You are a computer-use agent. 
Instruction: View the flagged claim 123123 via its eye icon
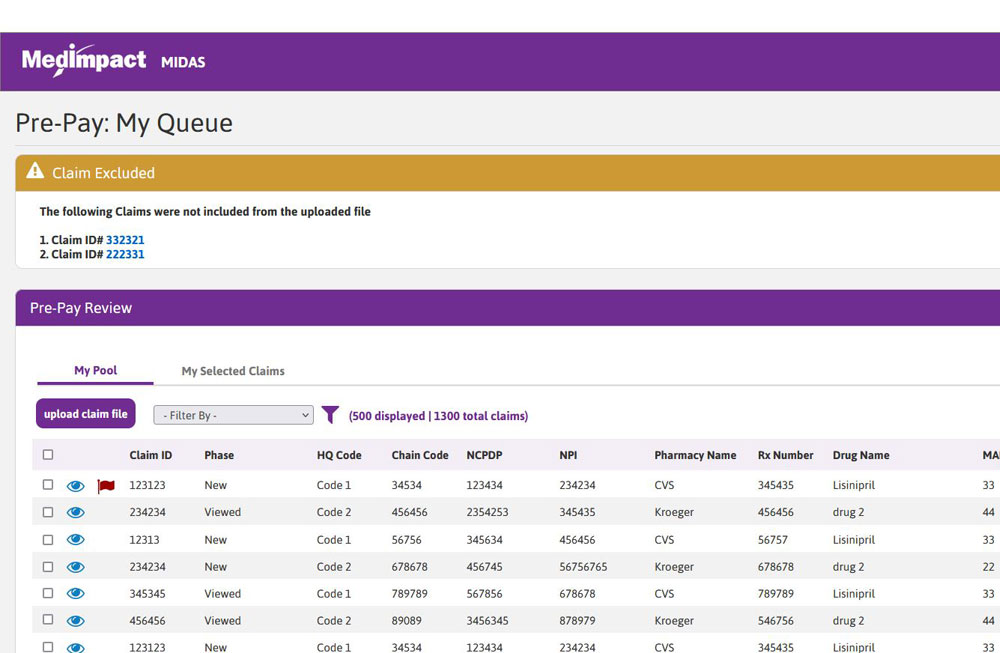tap(75, 486)
